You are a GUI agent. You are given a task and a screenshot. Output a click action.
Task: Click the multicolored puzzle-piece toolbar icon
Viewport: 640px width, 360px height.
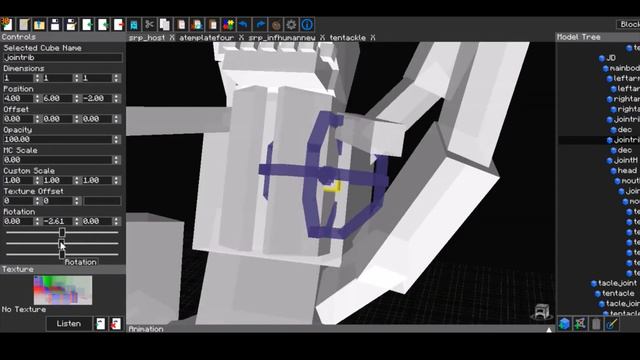(x=228, y=24)
